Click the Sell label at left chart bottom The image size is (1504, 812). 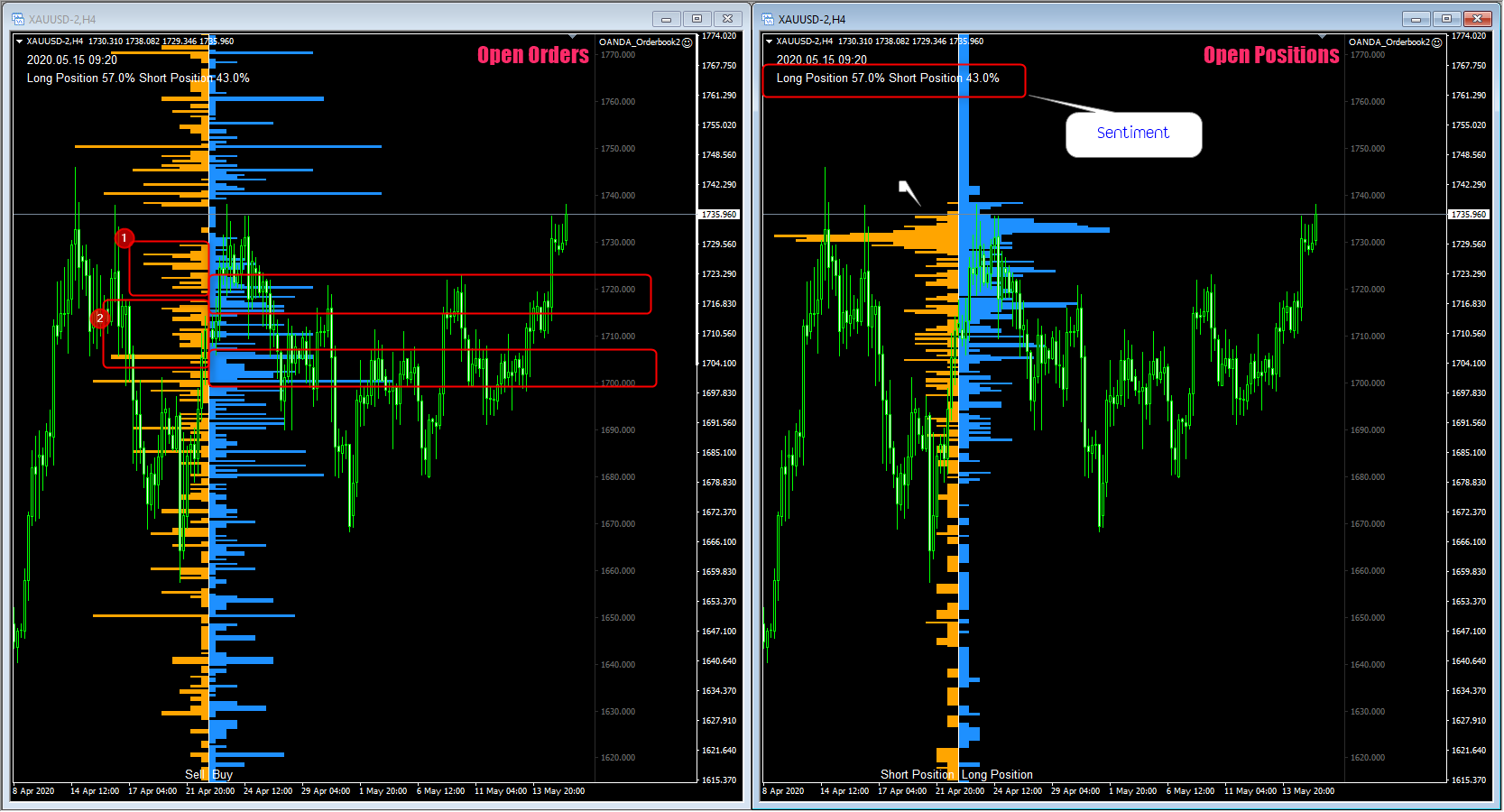tap(195, 775)
